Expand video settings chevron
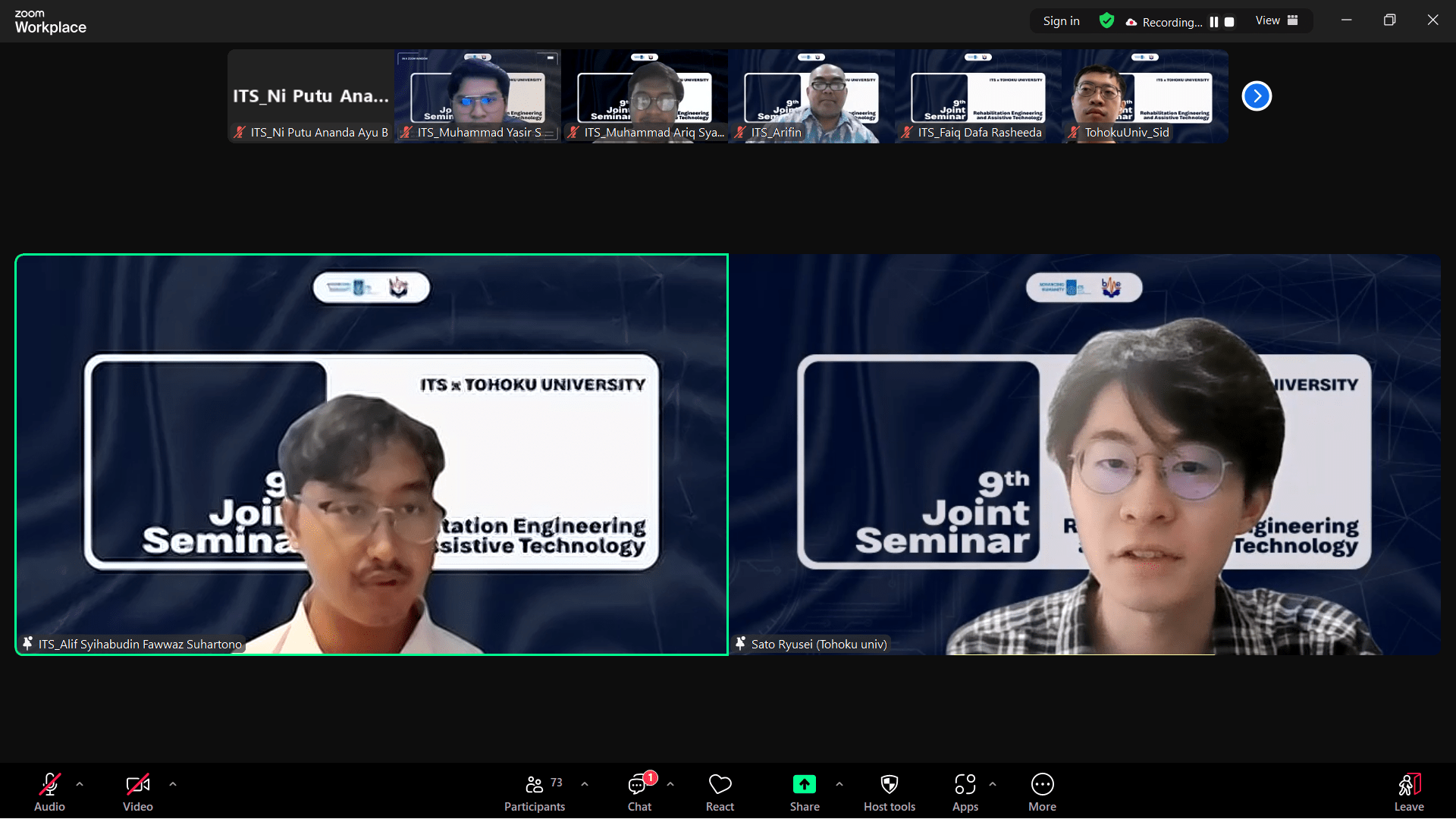The width and height of the screenshot is (1456, 819). coord(173,783)
